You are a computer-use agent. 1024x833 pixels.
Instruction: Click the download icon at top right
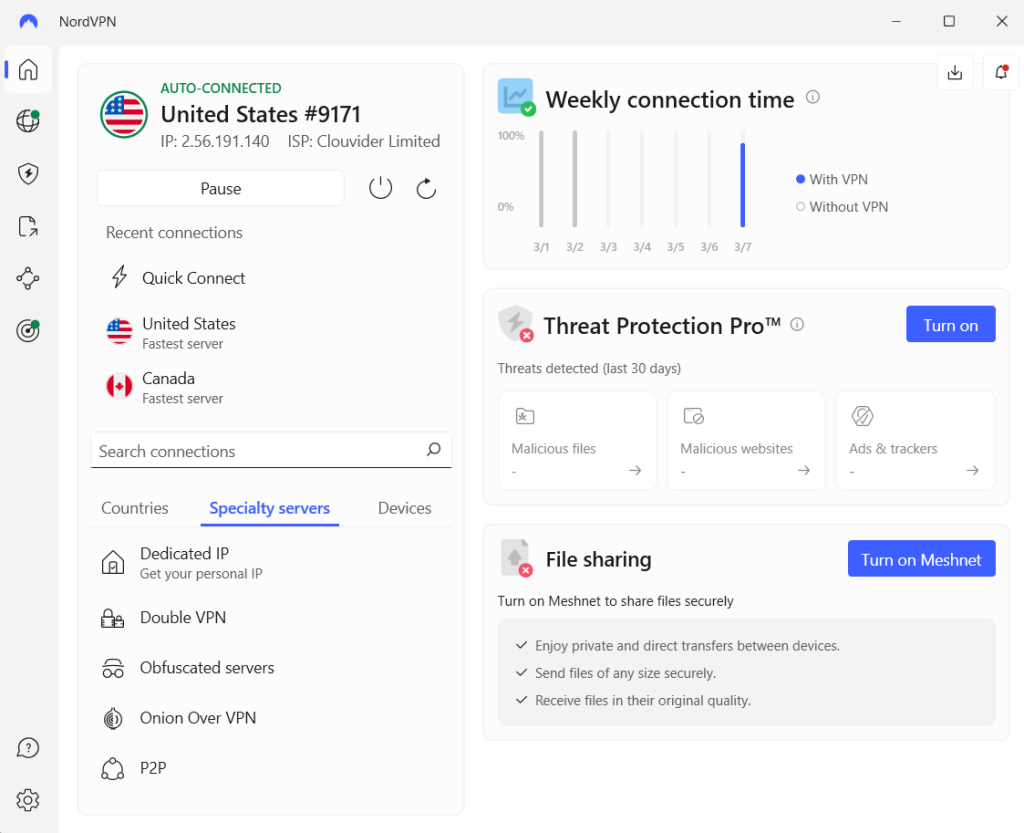pos(955,72)
